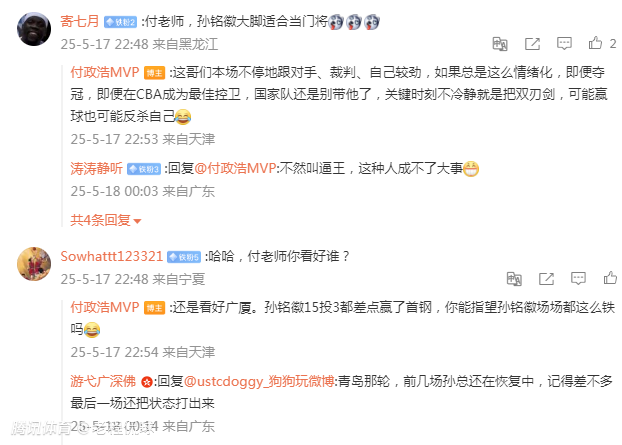Open 寄七月 user profile name

80,21
